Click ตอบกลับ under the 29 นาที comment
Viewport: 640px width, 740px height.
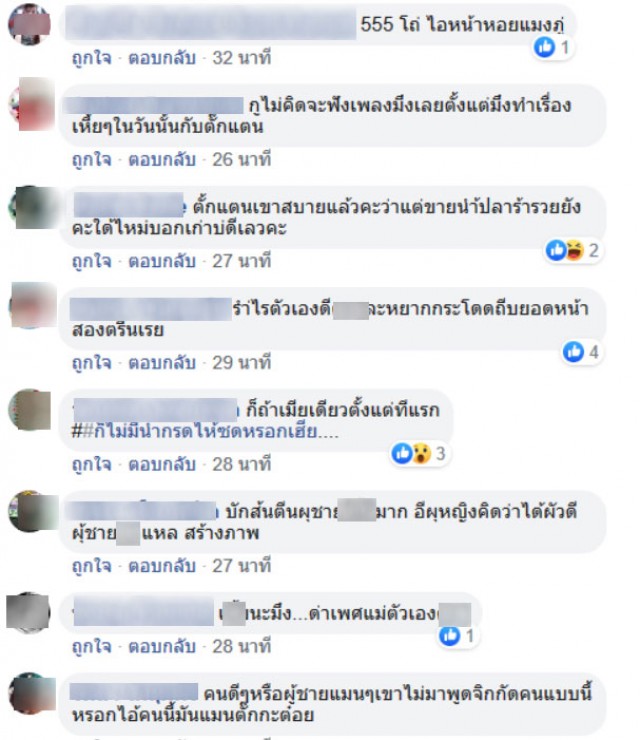point(162,362)
